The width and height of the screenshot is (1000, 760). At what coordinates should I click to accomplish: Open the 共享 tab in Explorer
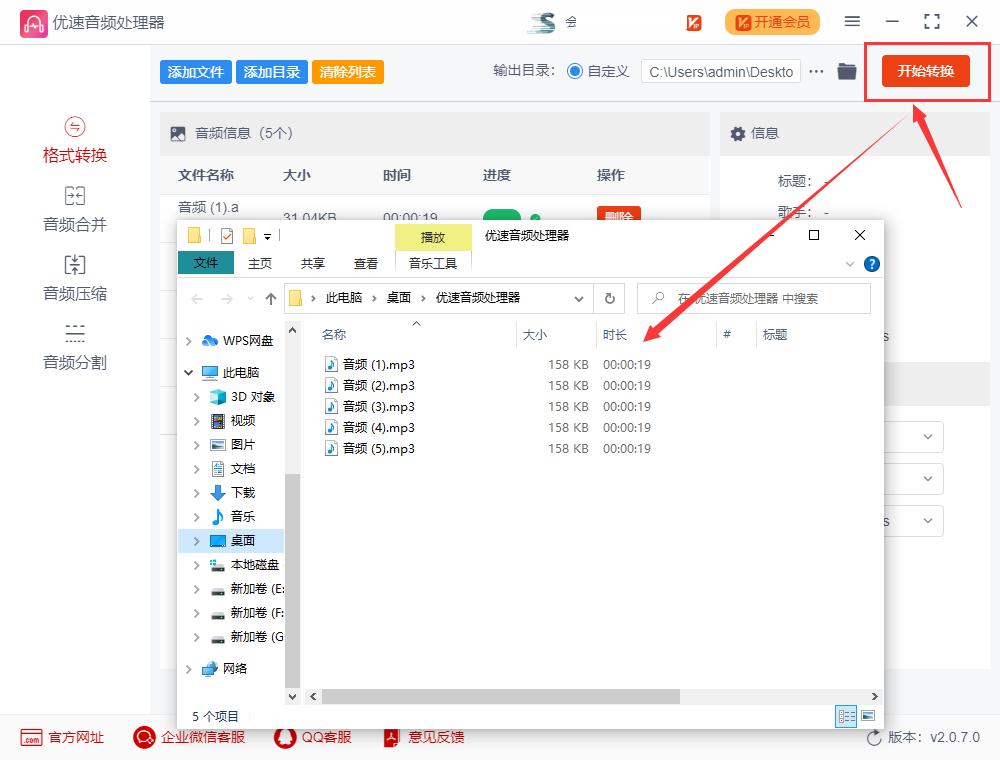point(311,263)
